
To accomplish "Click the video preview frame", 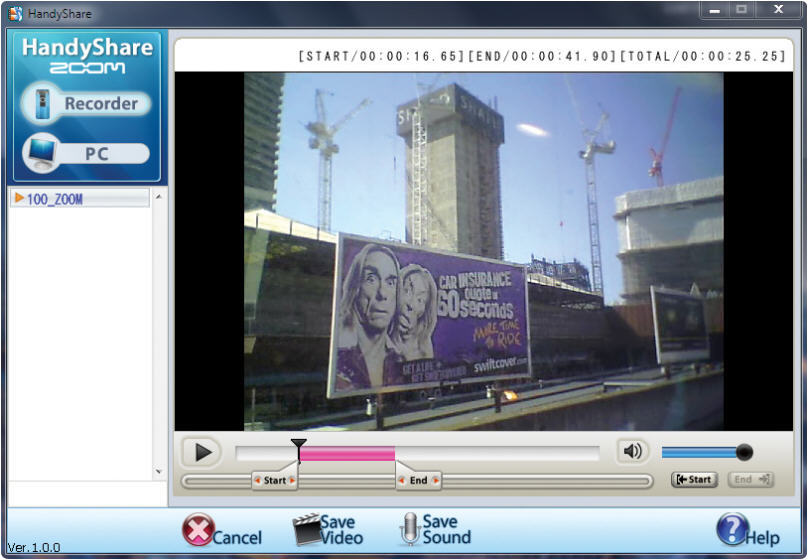I will [x=483, y=251].
